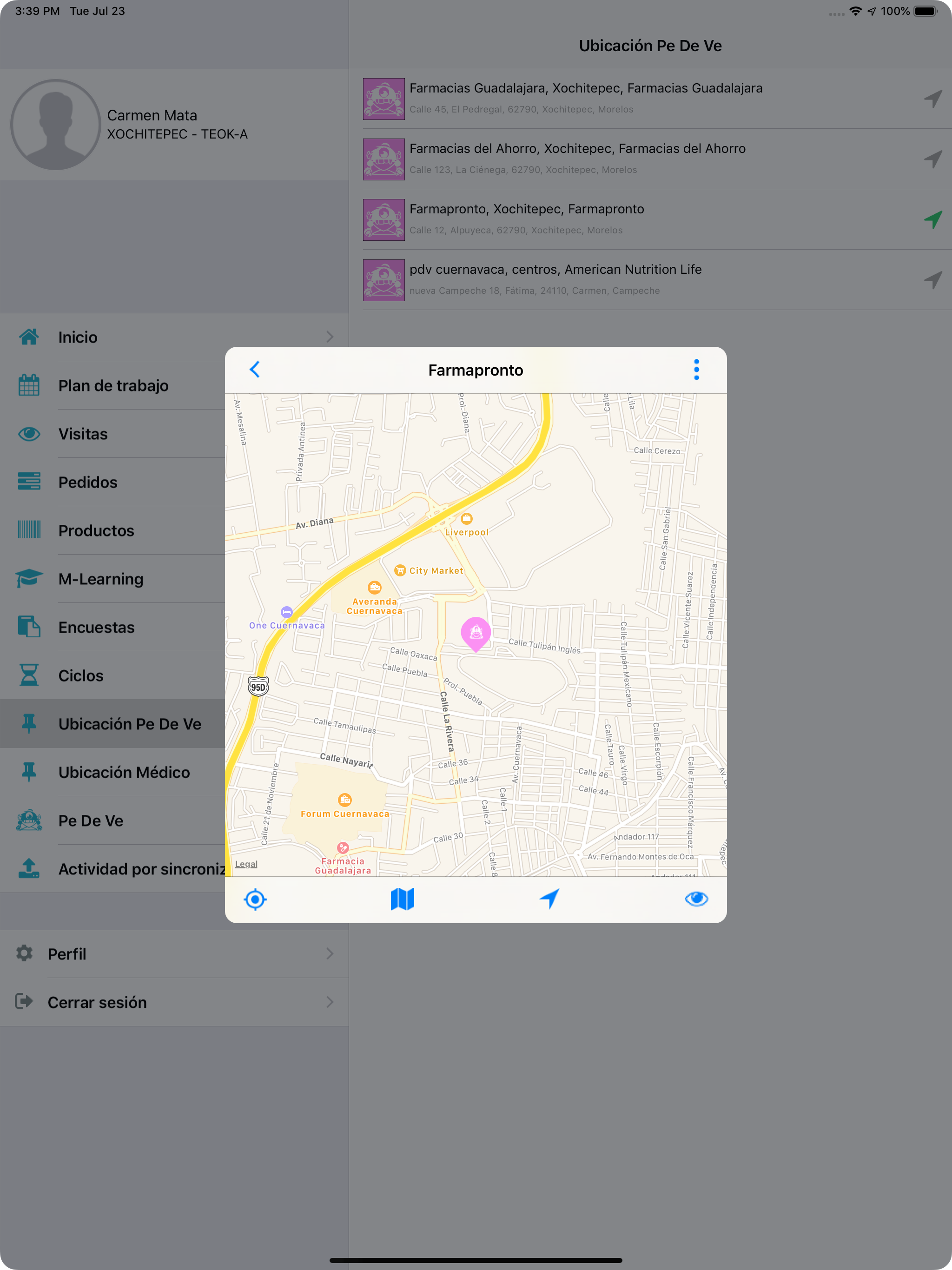Start navigation with the blue arrow icon

(549, 899)
